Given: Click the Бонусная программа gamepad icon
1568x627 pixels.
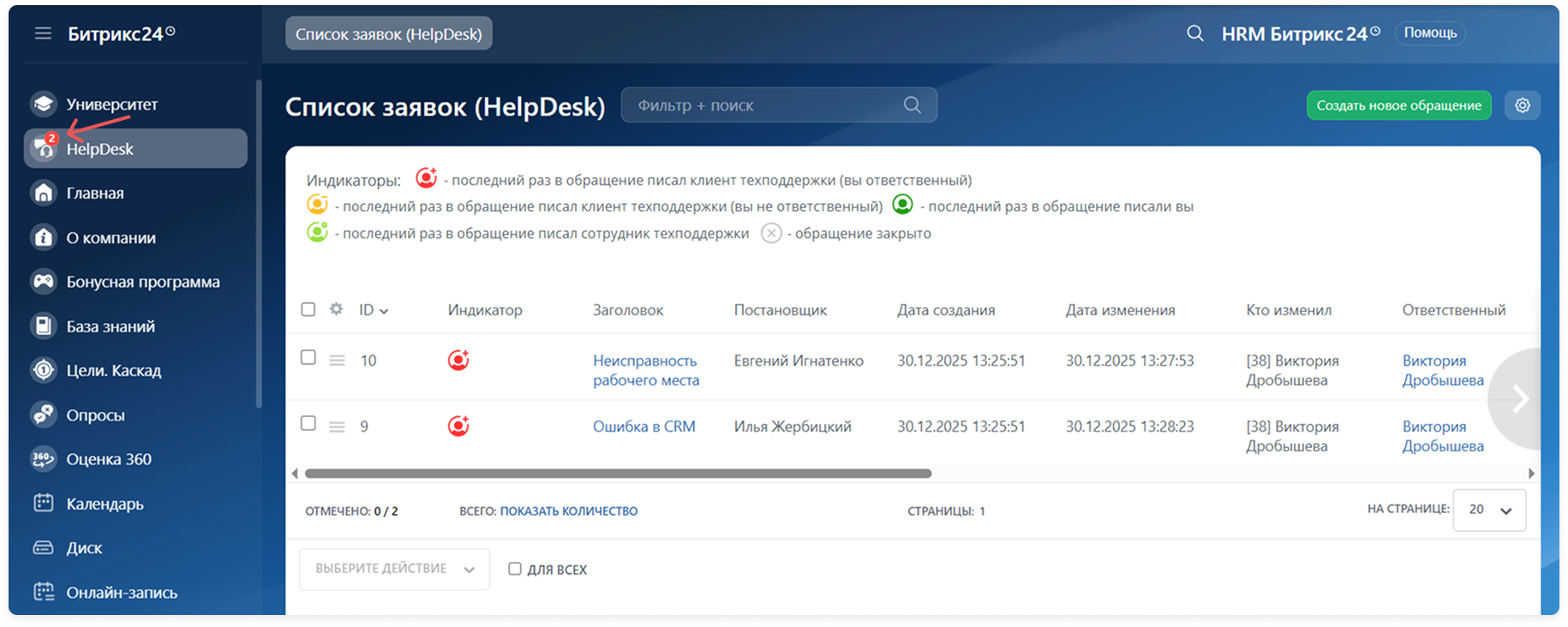Looking at the screenshot, I should pyautogui.click(x=43, y=282).
